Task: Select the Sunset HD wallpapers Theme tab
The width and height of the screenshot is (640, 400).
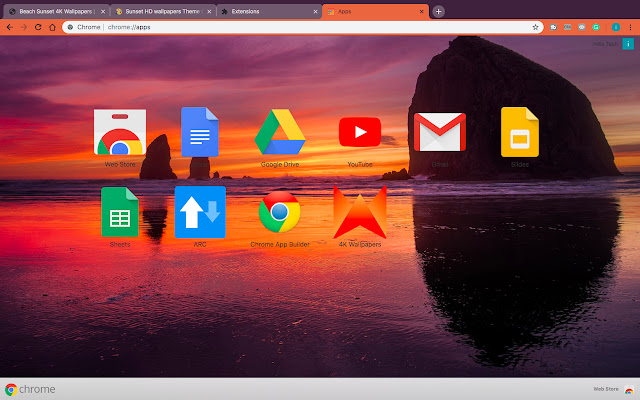Action: tap(160, 11)
